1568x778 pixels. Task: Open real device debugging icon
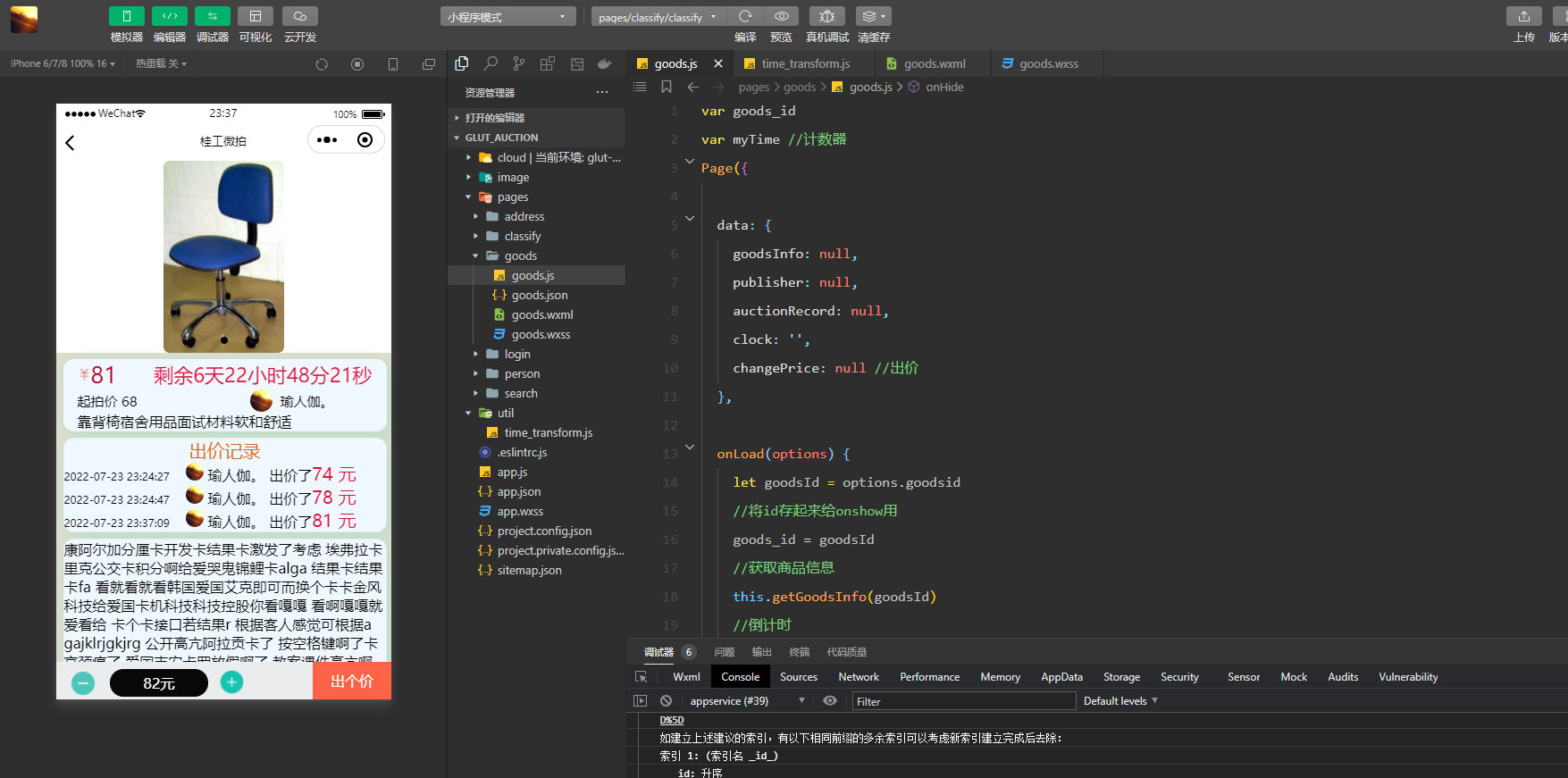pyautogui.click(x=826, y=17)
